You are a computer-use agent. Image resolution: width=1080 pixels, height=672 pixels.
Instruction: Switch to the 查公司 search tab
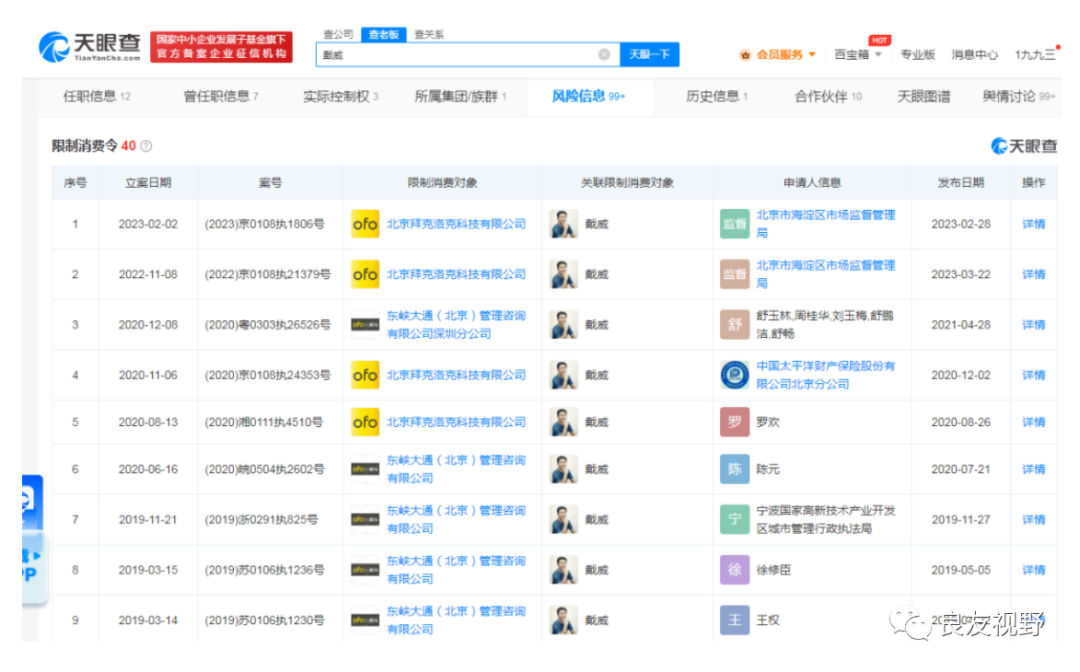coord(338,34)
